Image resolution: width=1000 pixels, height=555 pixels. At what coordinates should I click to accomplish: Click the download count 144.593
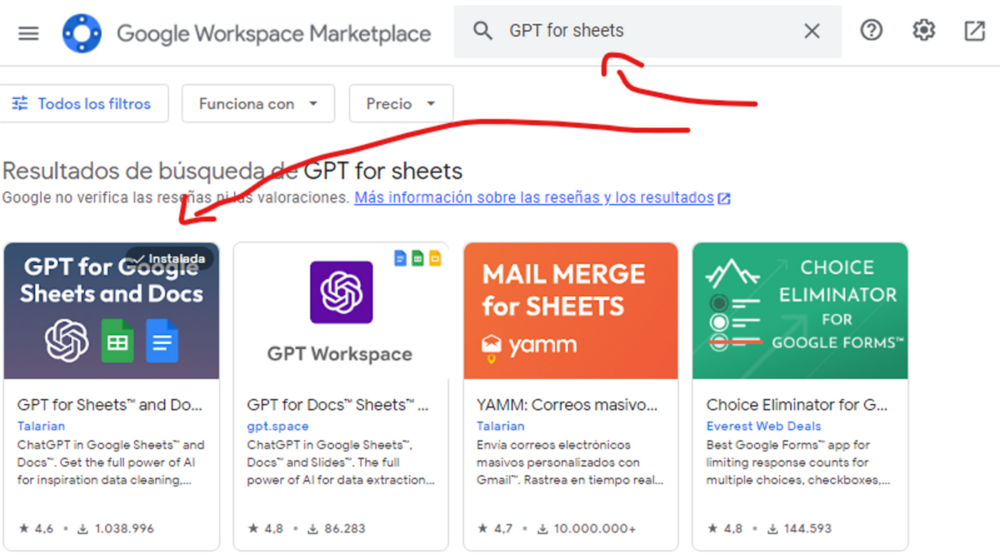[x=800, y=528]
